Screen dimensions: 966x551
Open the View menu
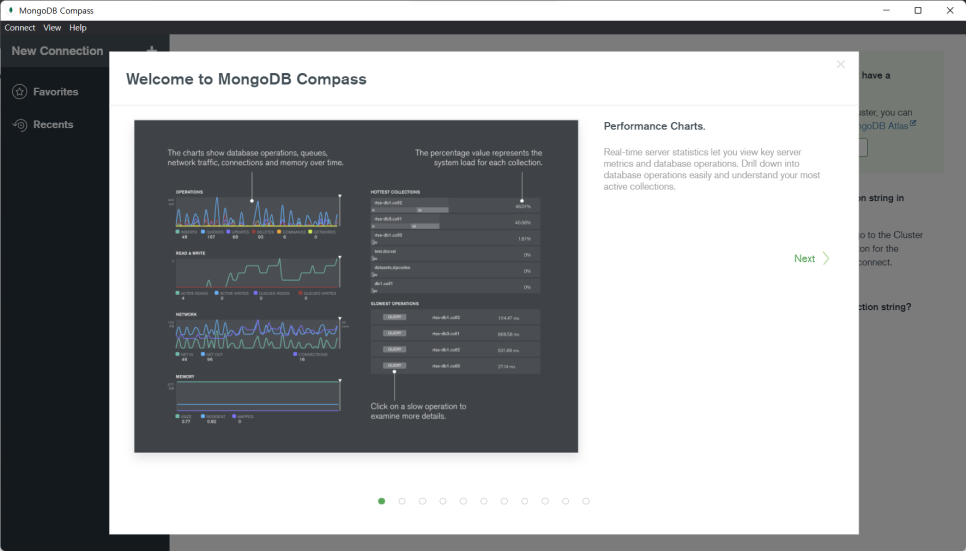coord(52,28)
